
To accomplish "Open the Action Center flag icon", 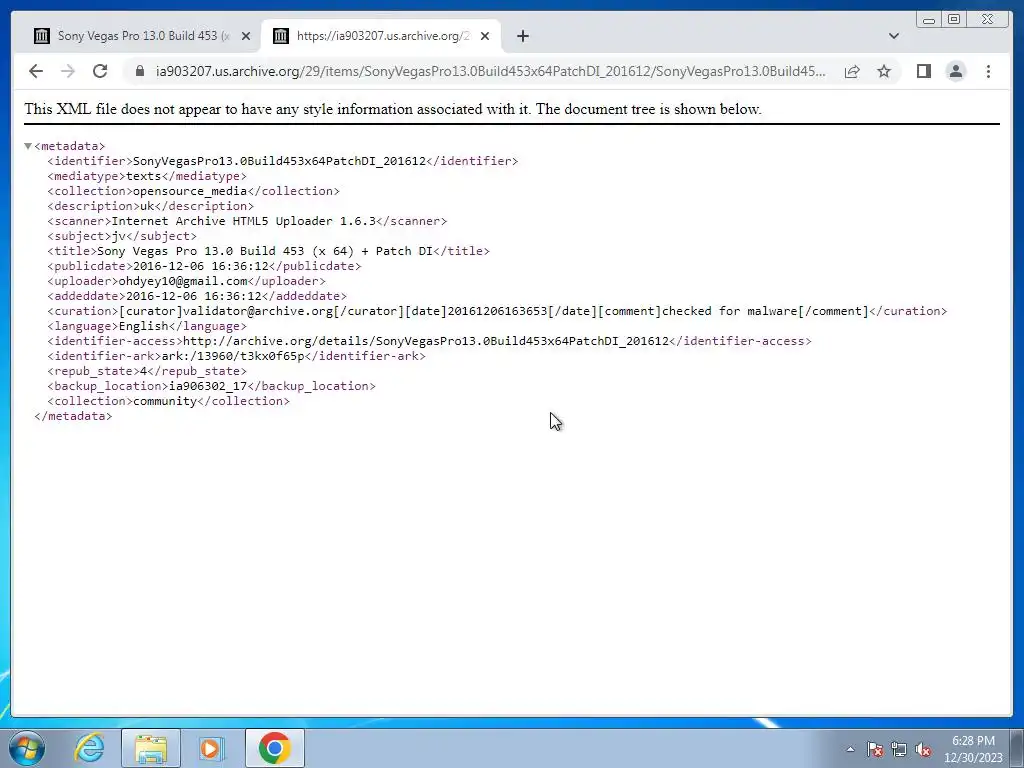I will [x=875, y=749].
